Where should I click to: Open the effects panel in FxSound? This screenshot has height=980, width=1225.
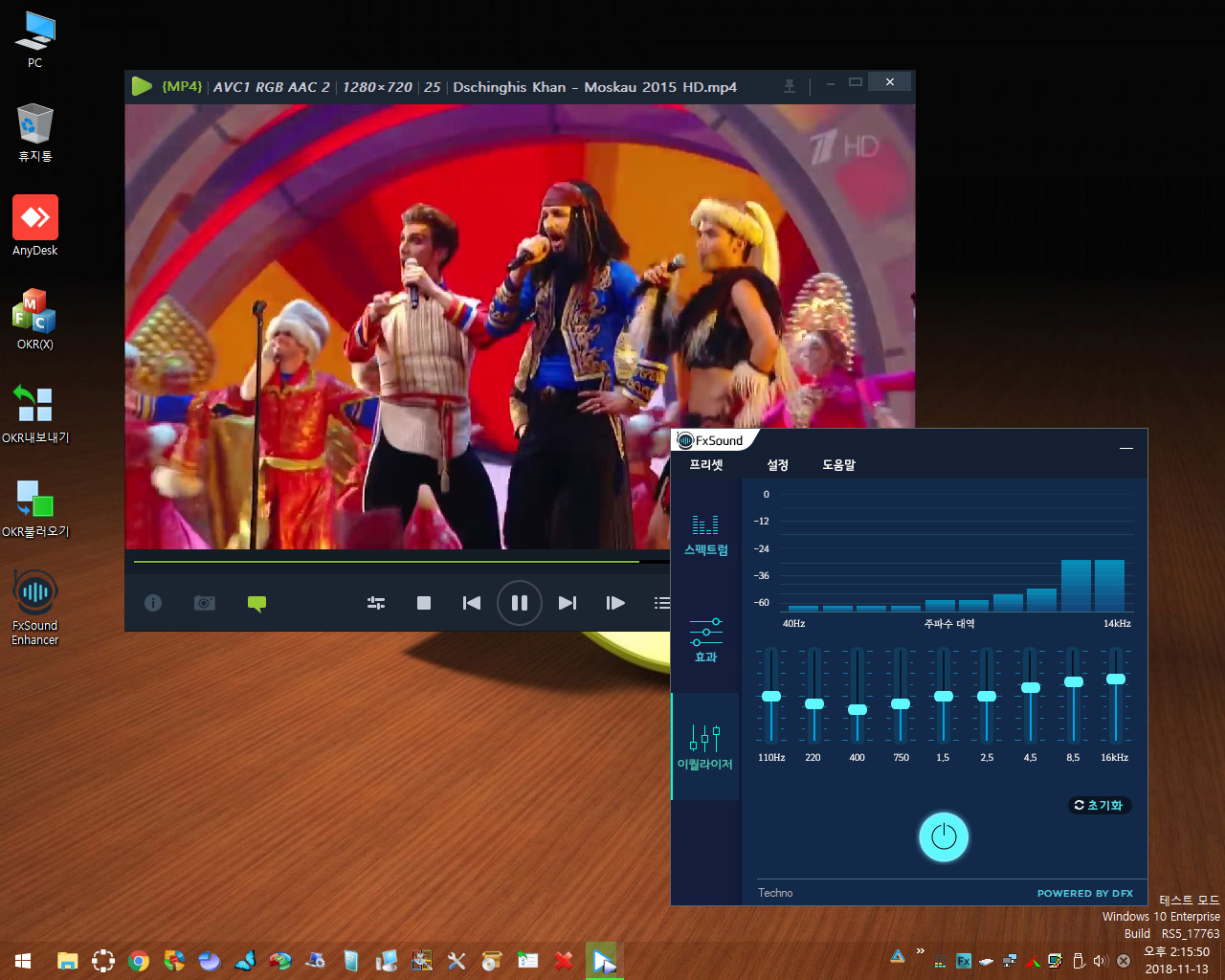tap(705, 640)
